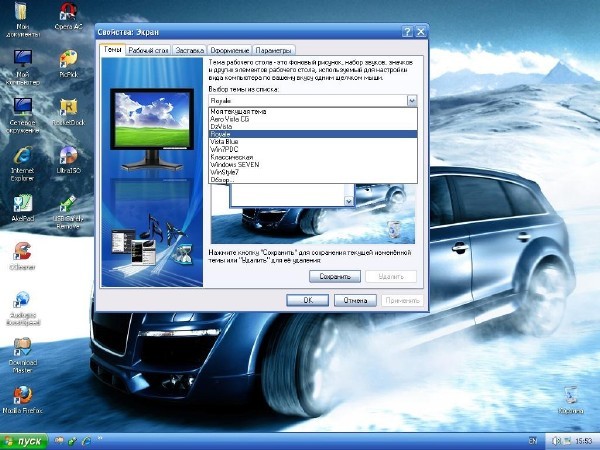
Task: Click the scroll-down arrow in theme preview
Action: (349, 201)
